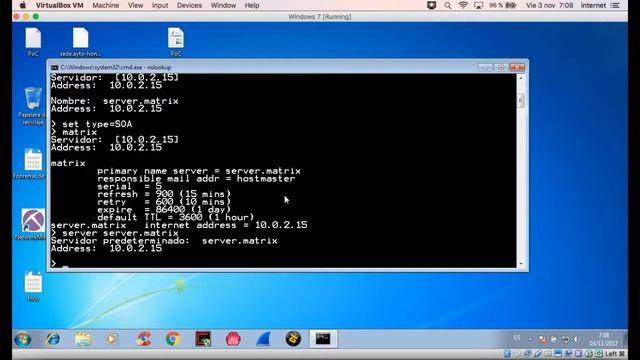Viewport: 640px width, 360px height.
Task: Open the Devices menu
Action: point(189,5)
